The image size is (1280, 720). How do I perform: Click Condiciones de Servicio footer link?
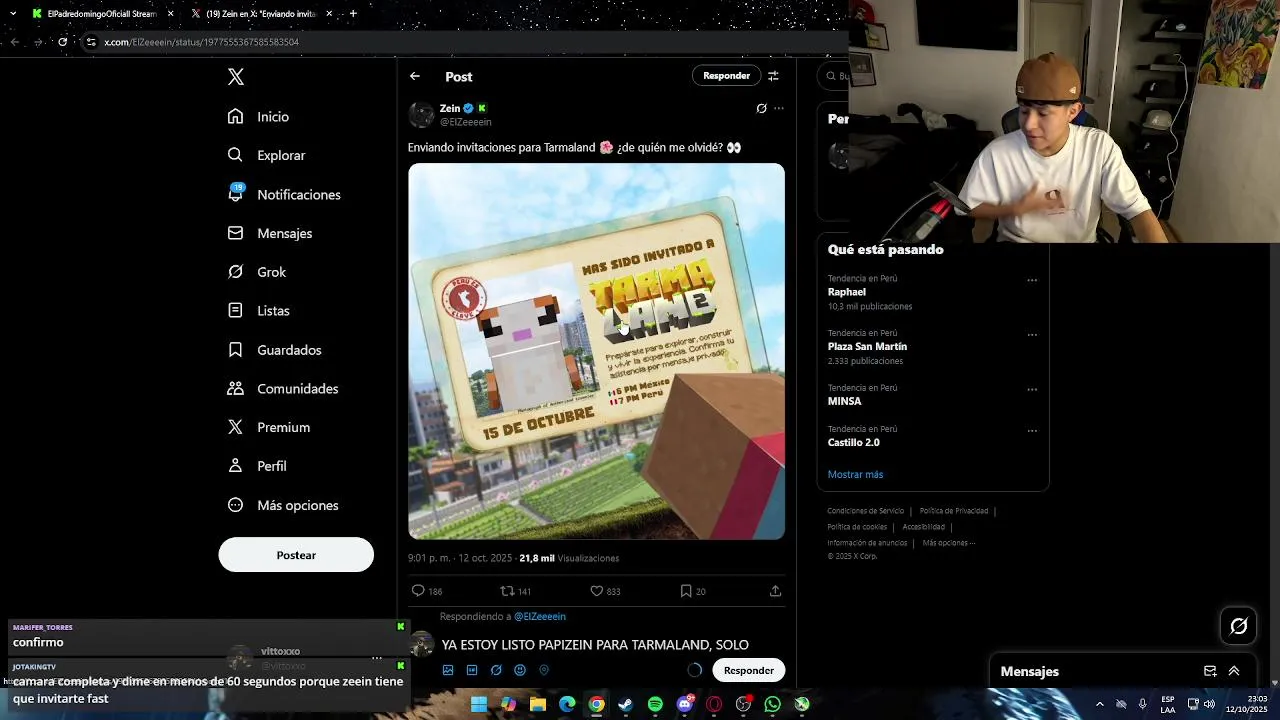click(x=865, y=511)
